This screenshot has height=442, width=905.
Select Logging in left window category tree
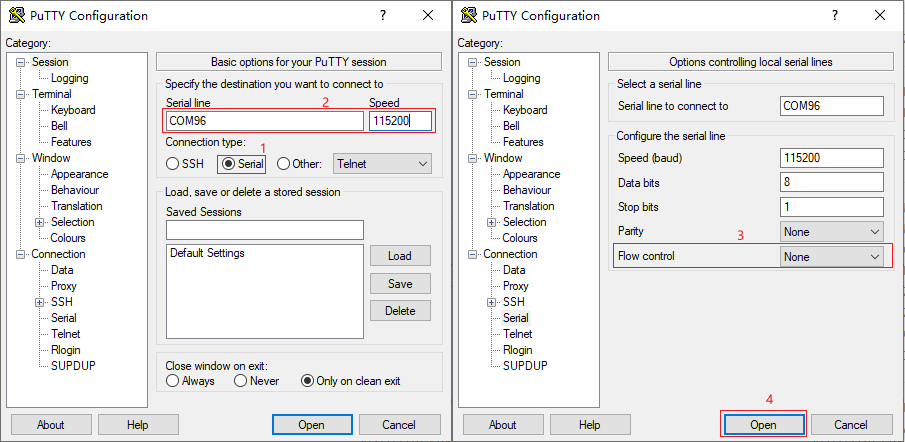(x=69, y=78)
